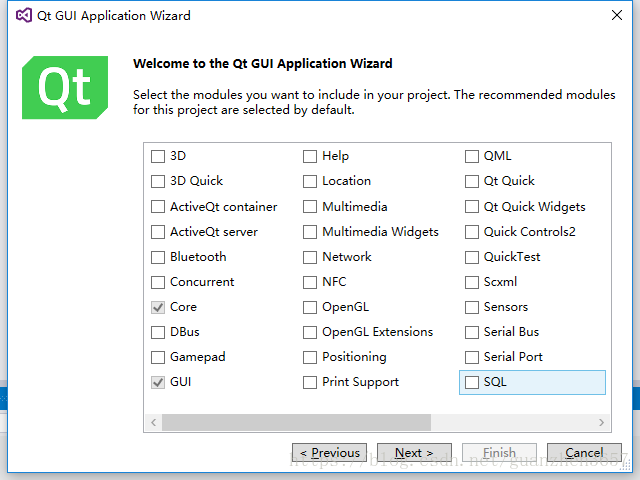This screenshot has height=480, width=640.
Task: Tick the Qt Quick checkbox
Action: pos(472,181)
